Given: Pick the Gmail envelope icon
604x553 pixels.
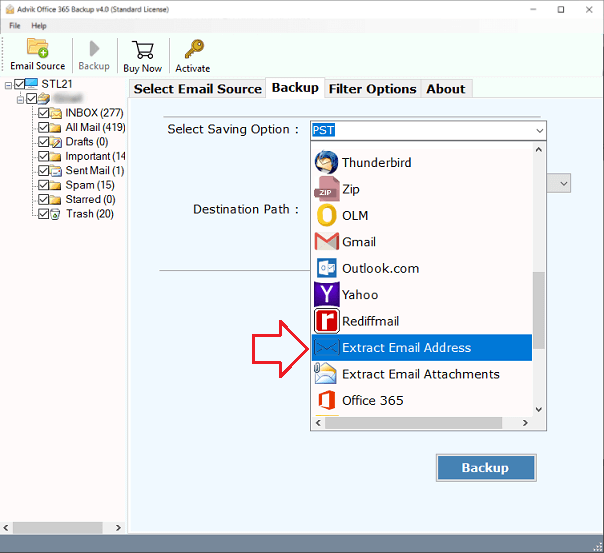Looking at the screenshot, I should tap(327, 242).
